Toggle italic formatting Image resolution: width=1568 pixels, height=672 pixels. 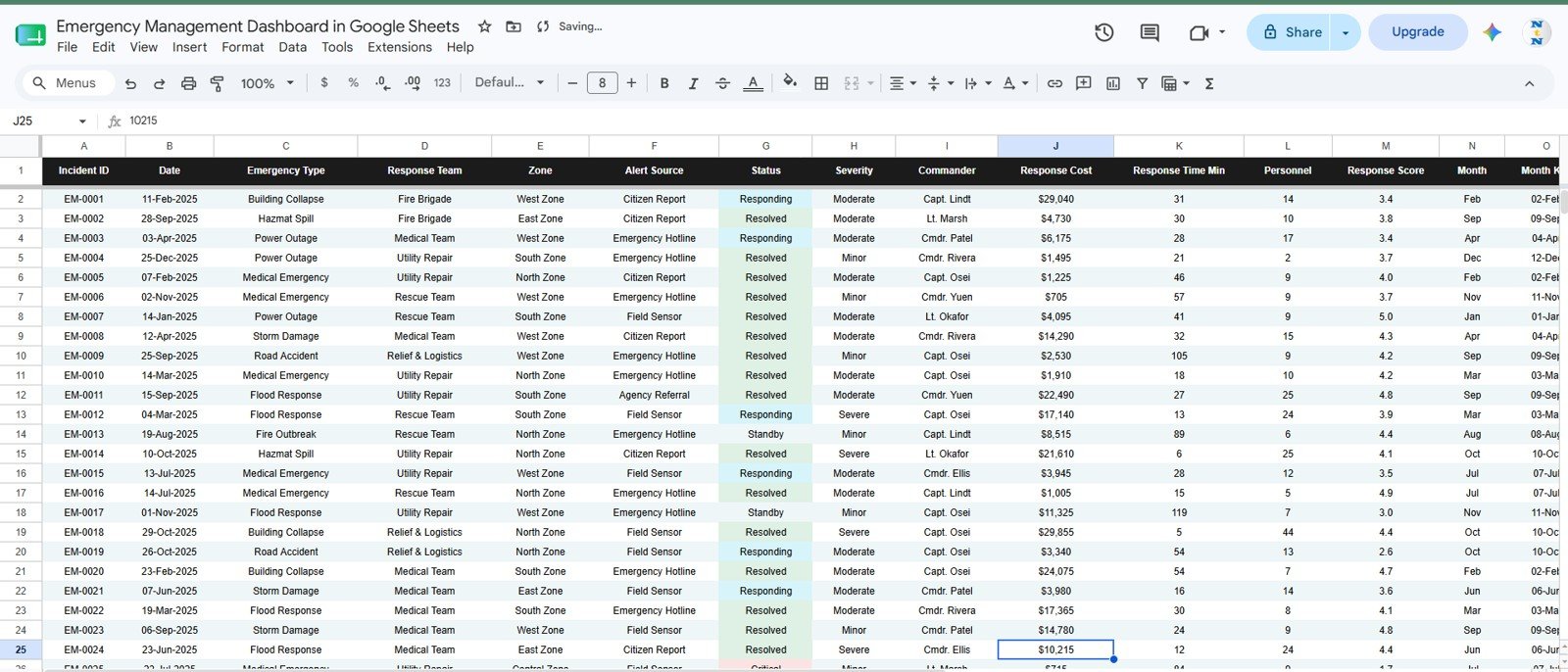(x=693, y=83)
